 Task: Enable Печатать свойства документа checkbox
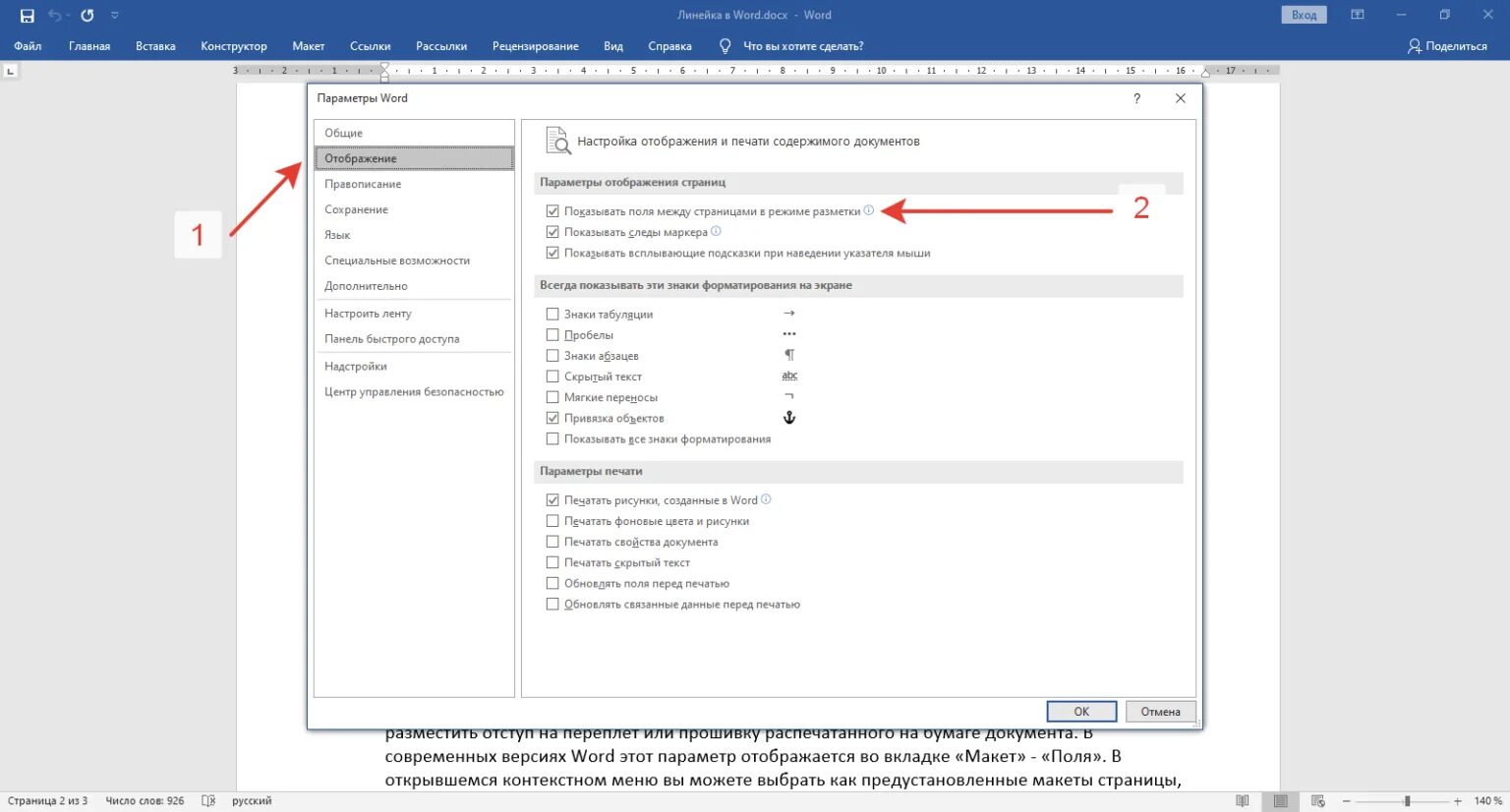[x=552, y=542]
